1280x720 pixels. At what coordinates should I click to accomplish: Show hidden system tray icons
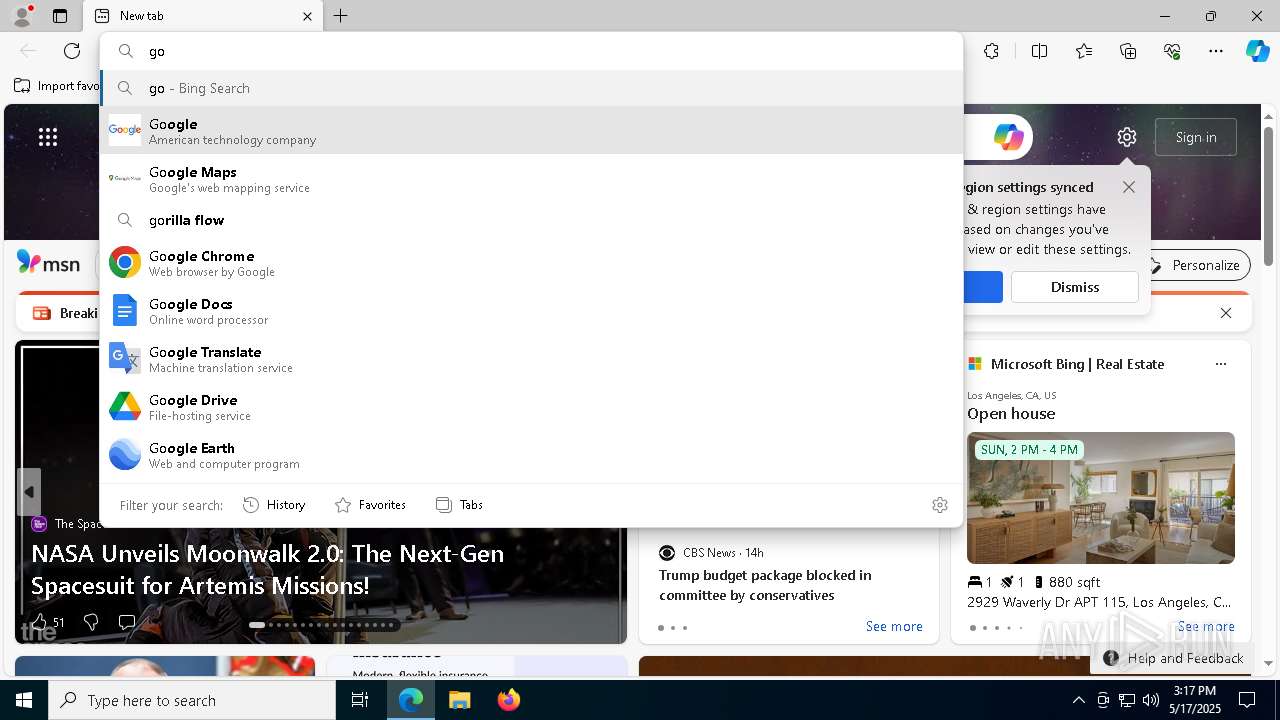[1078, 700]
